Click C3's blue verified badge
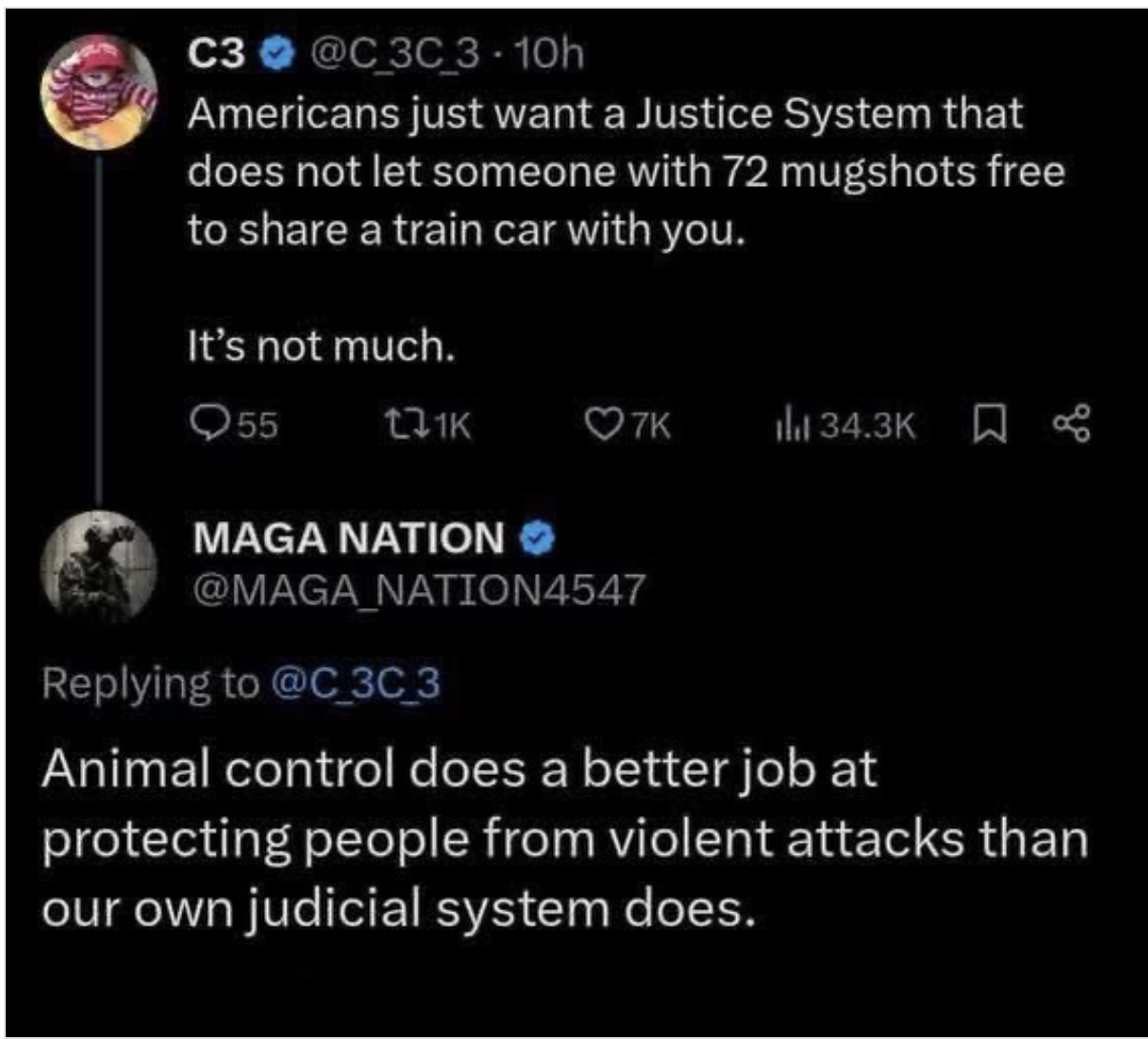 pyautogui.click(x=277, y=57)
